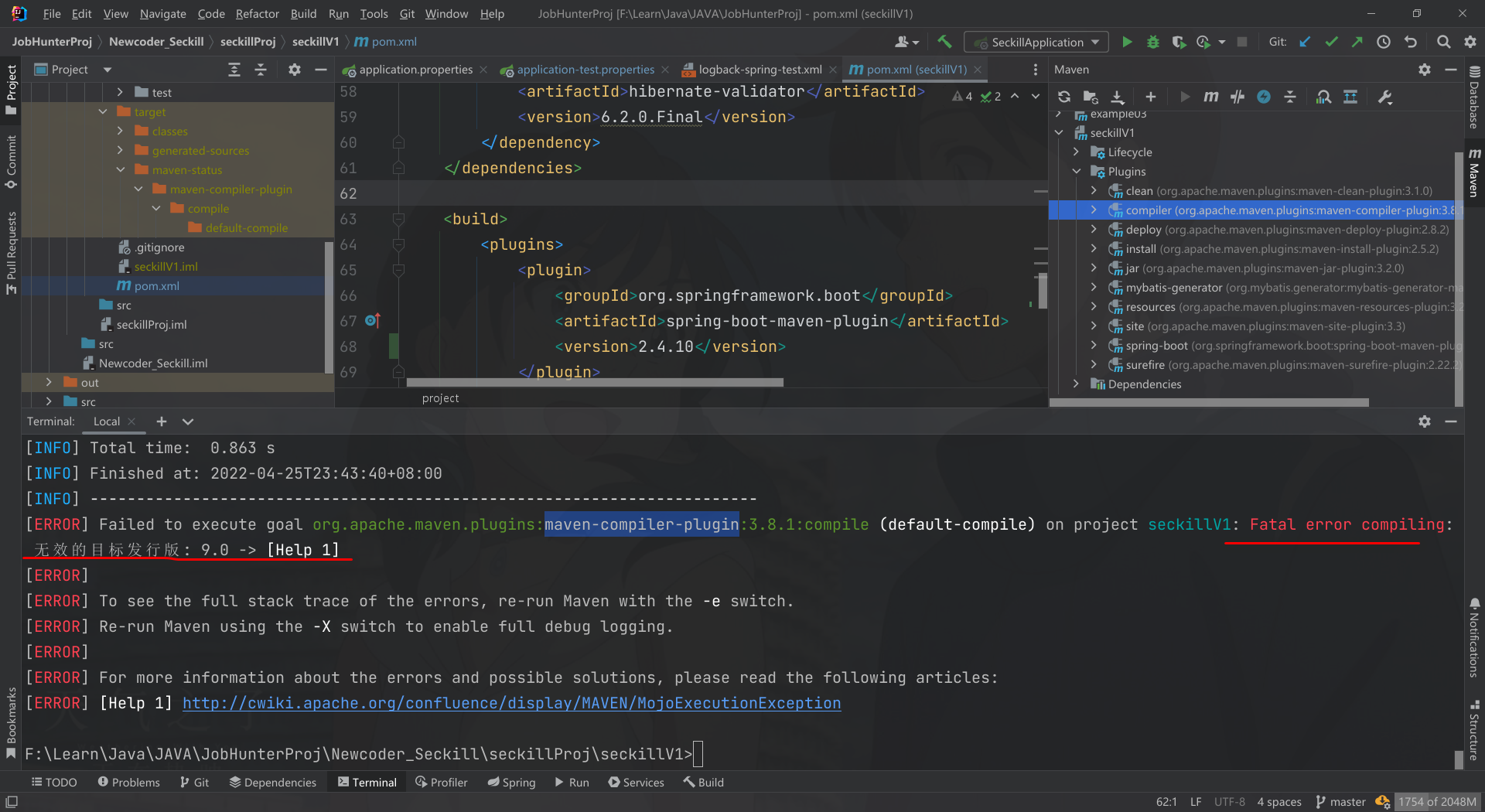Open the Services bottom tool button
This screenshot has height=812, width=1485.
(636, 783)
